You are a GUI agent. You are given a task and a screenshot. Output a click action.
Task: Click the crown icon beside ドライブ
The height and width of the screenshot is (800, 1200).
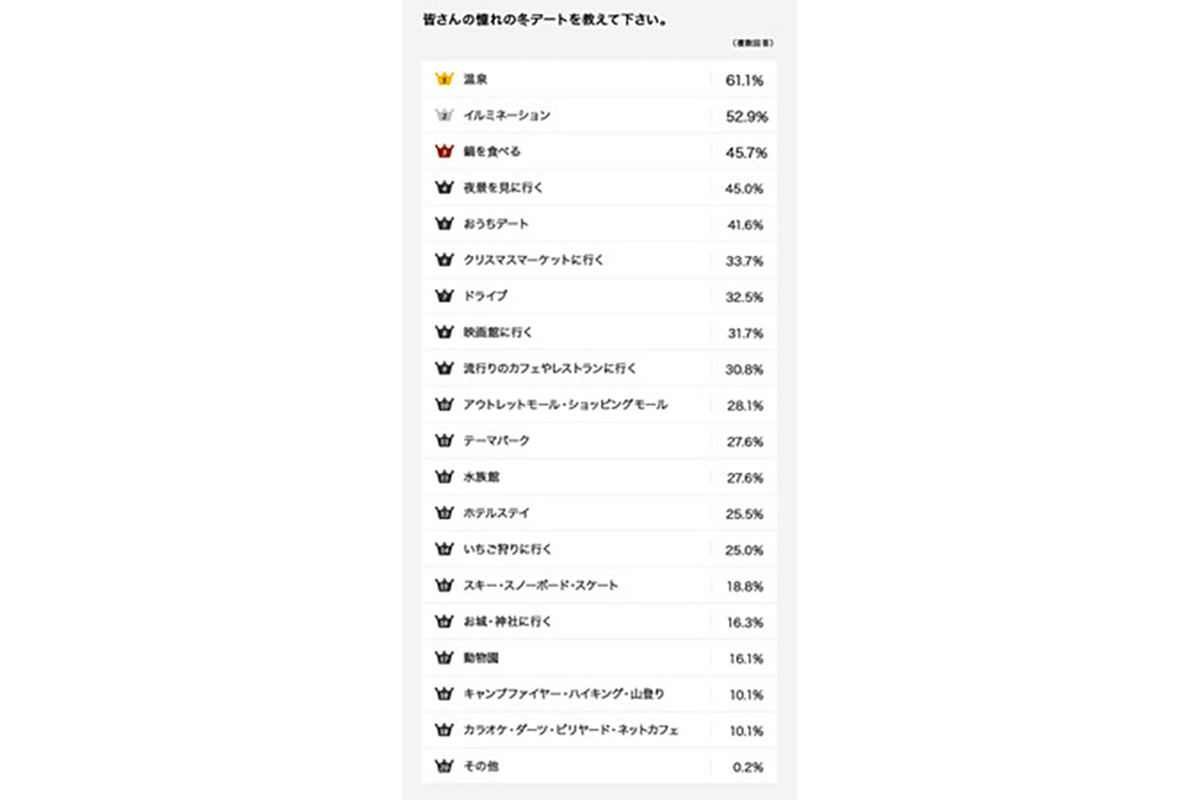(x=445, y=296)
